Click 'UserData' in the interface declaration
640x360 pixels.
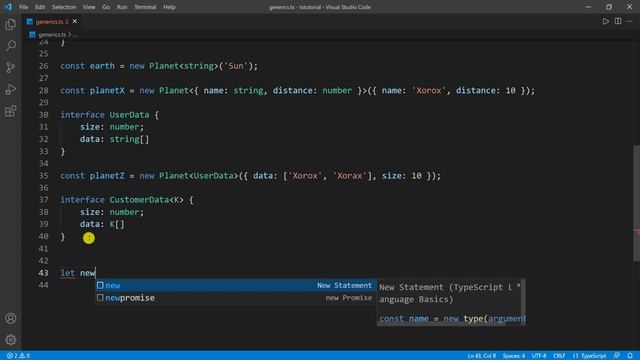129,115
